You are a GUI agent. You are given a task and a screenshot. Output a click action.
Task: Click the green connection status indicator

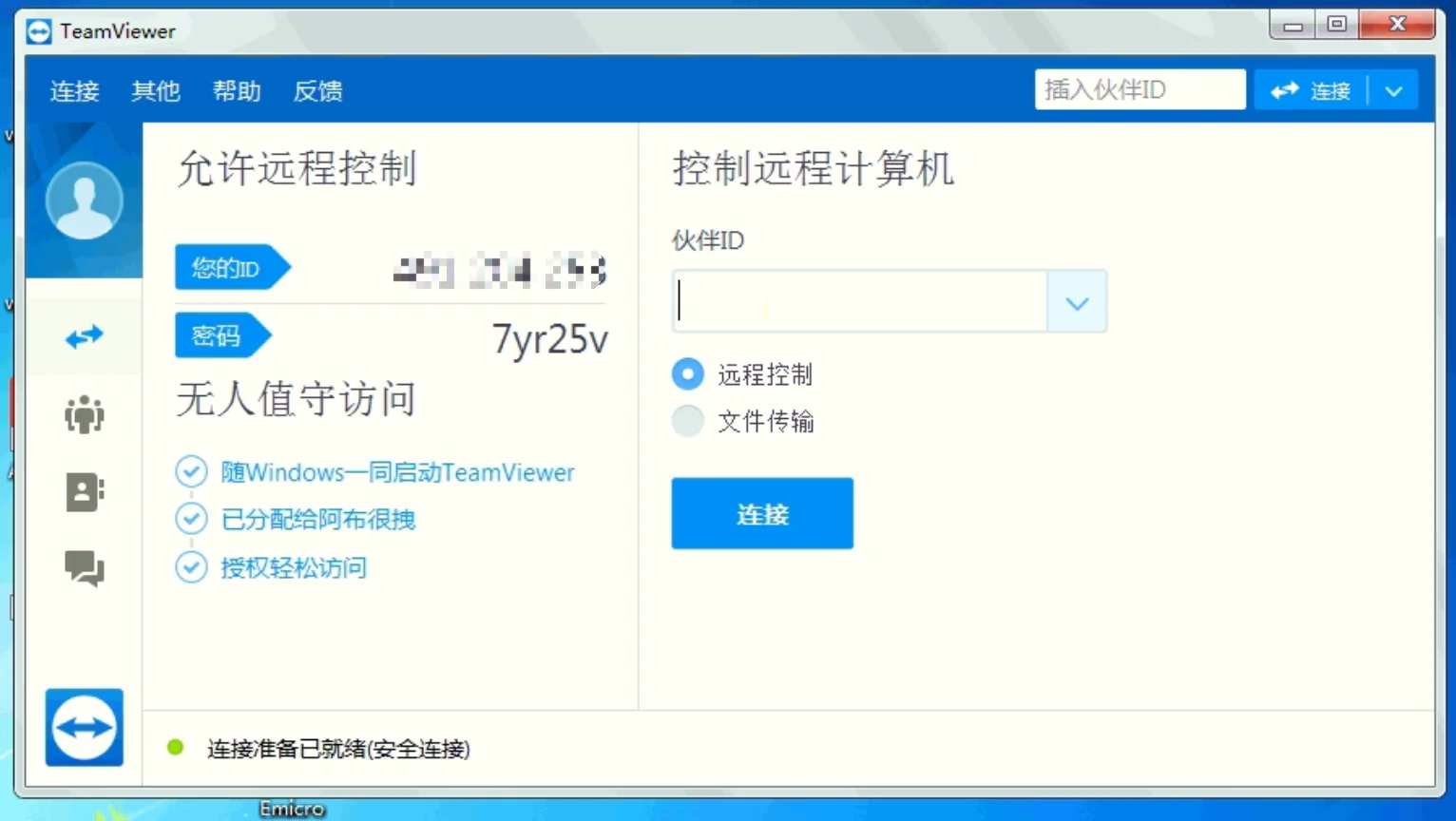[175, 748]
